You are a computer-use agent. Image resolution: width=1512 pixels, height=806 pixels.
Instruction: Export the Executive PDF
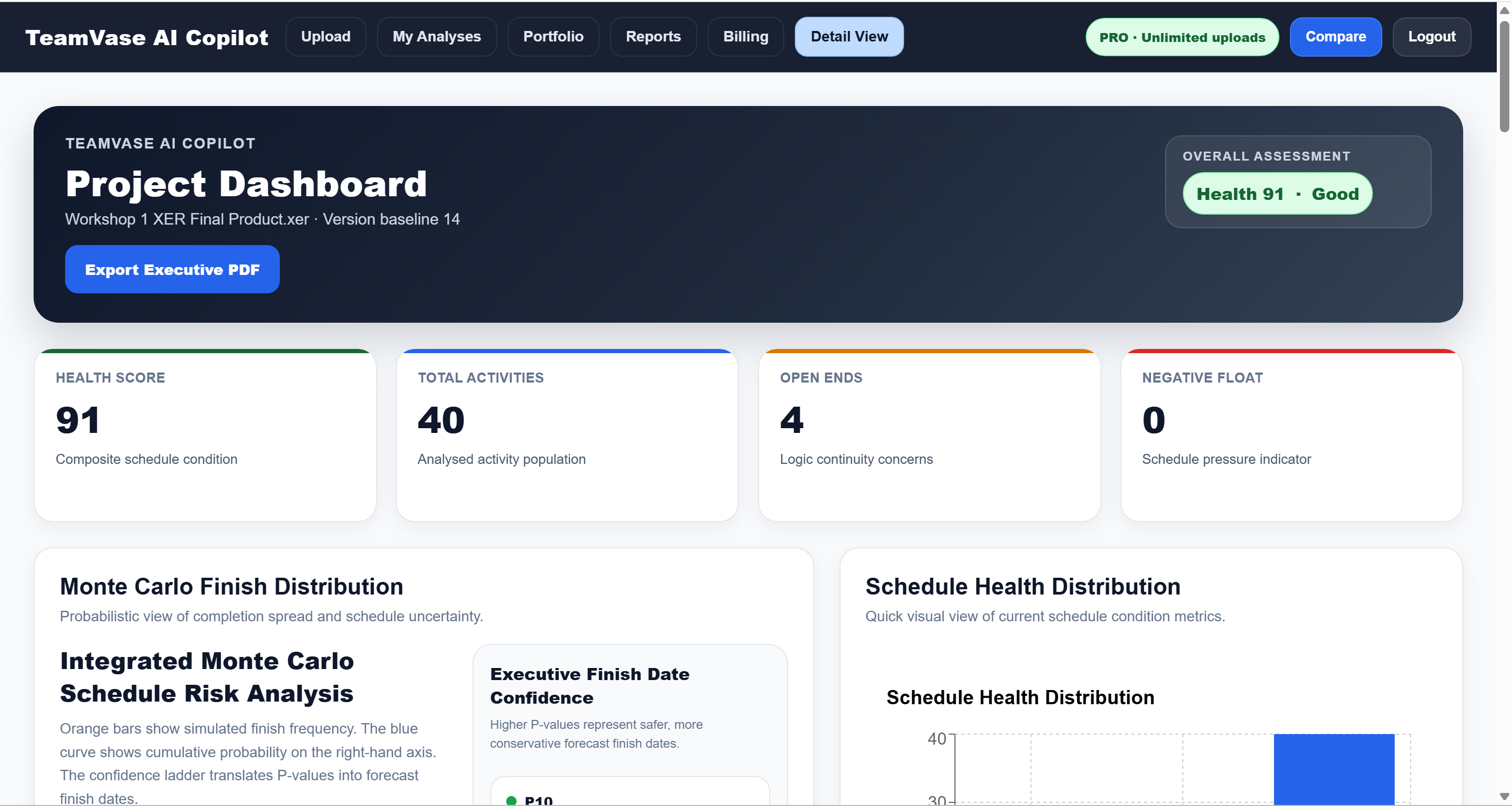point(172,269)
